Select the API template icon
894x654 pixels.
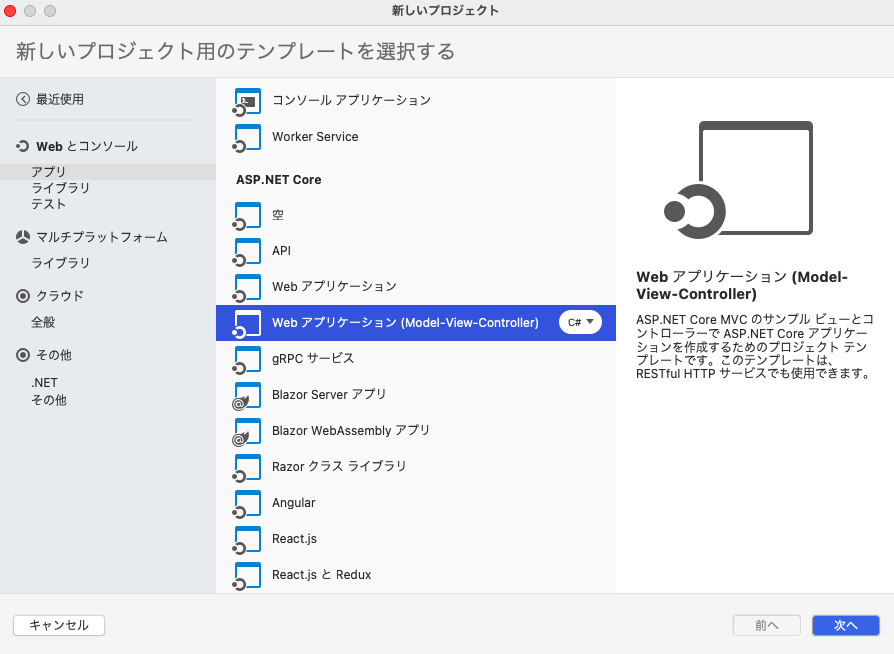[x=247, y=251]
